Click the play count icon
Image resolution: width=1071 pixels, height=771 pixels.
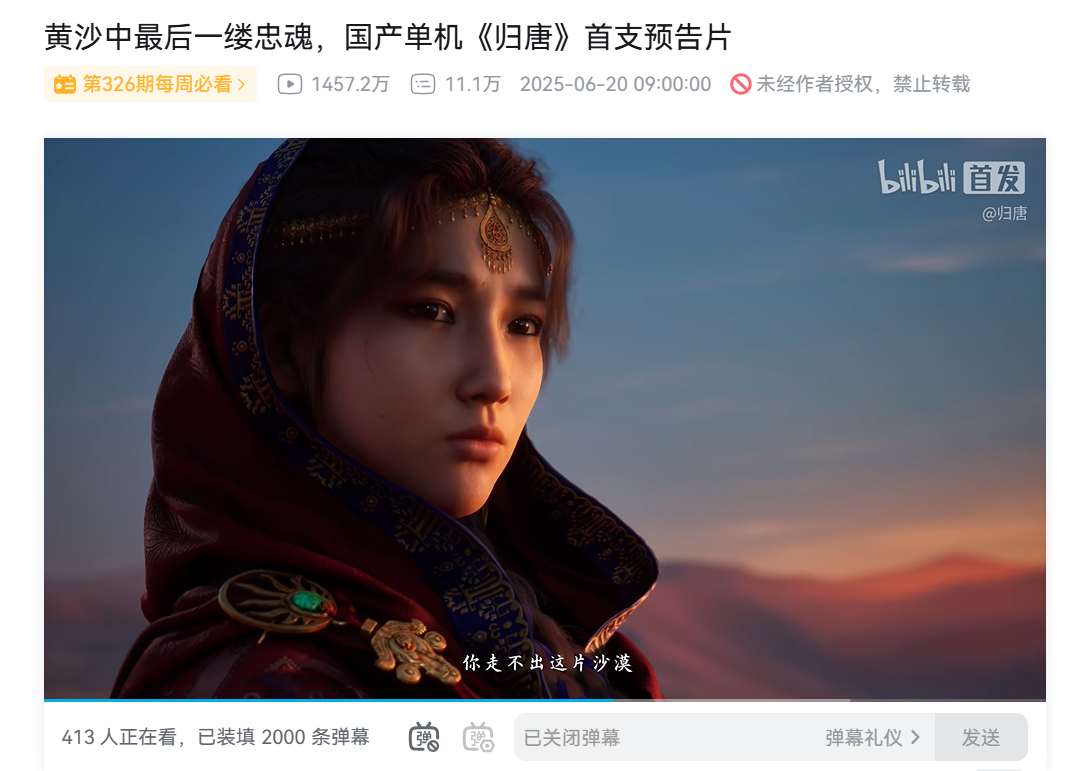pyautogui.click(x=290, y=84)
